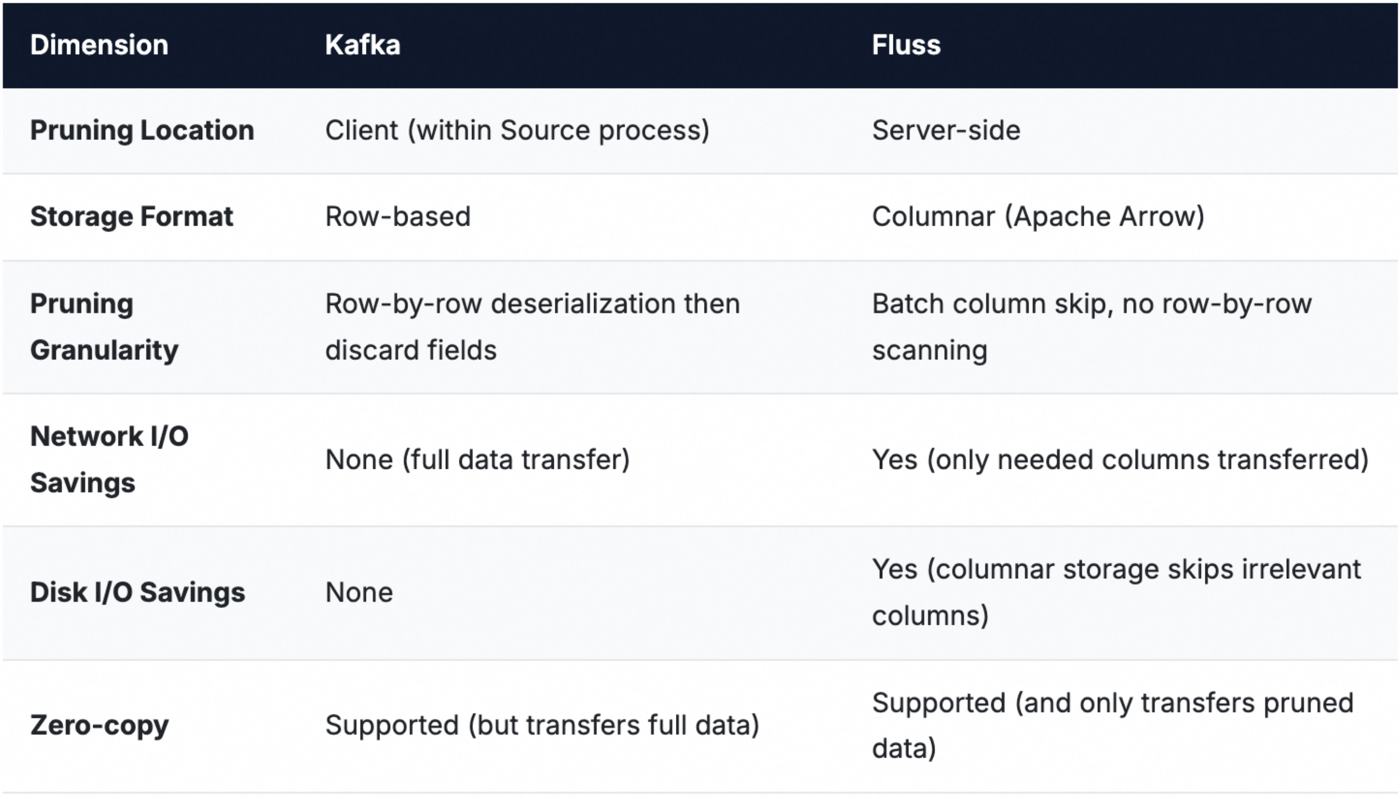Click "Yes (columnar storage skips irrelevant columns)" cell
The height and width of the screenshot is (799, 1400).
click(1116, 592)
